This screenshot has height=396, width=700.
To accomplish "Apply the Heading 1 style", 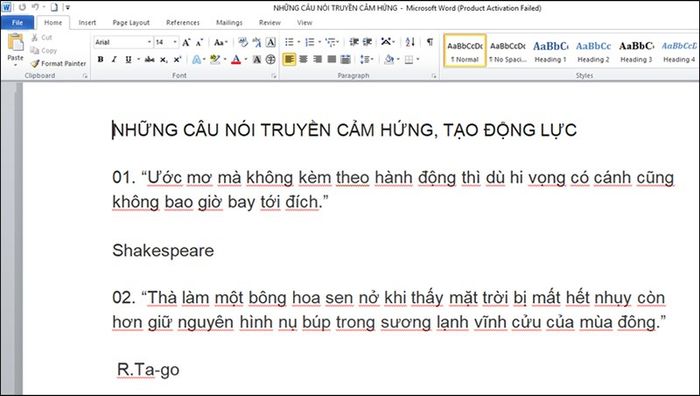I will pos(550,51).
